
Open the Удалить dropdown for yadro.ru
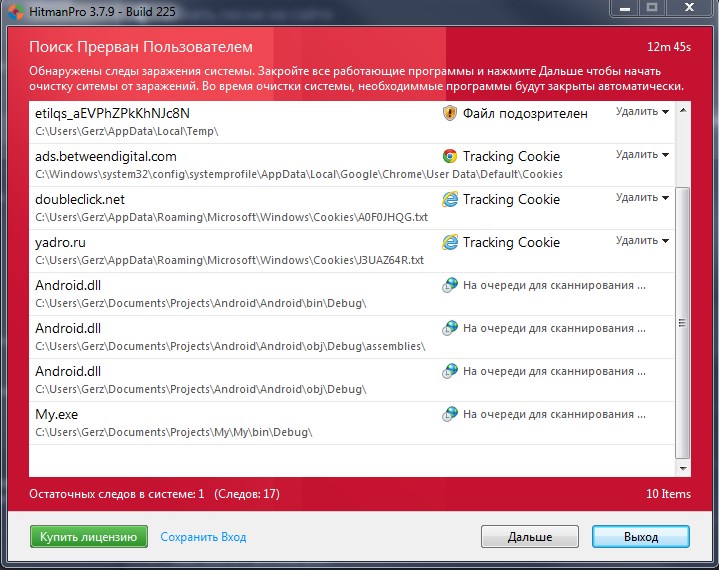click(642, 241)
